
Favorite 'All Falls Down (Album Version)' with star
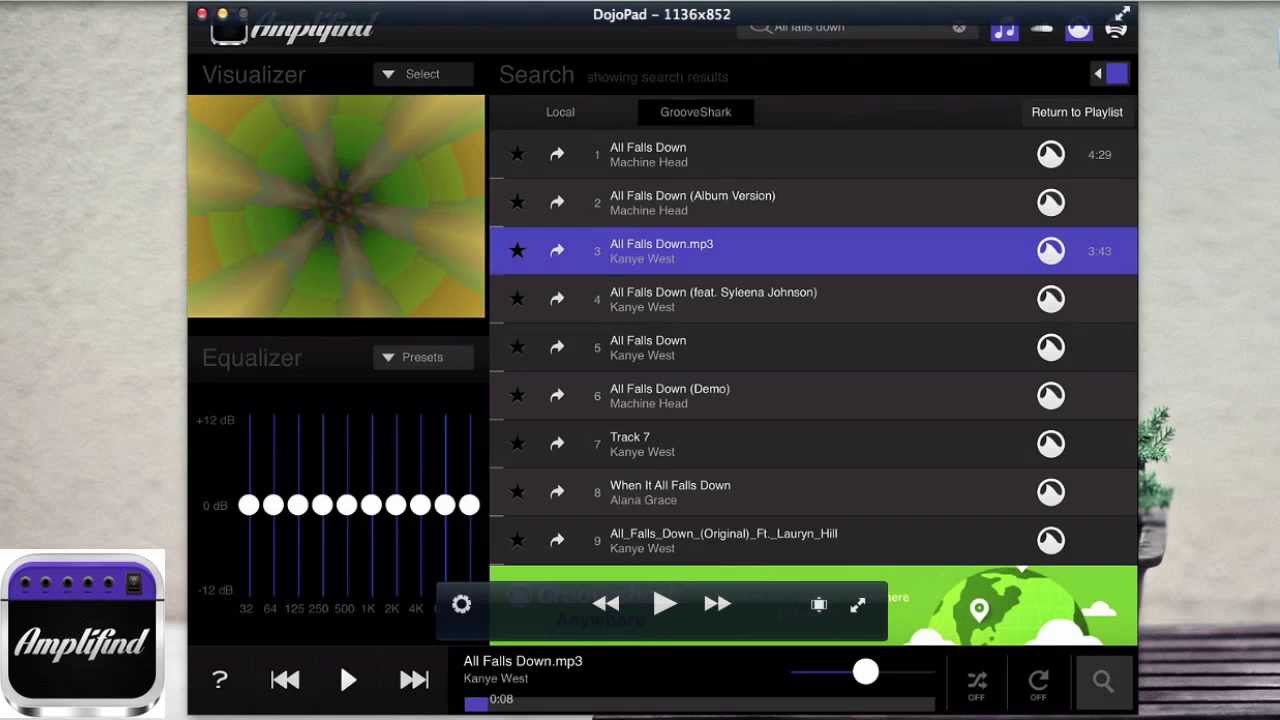click(x=517, y=202)
